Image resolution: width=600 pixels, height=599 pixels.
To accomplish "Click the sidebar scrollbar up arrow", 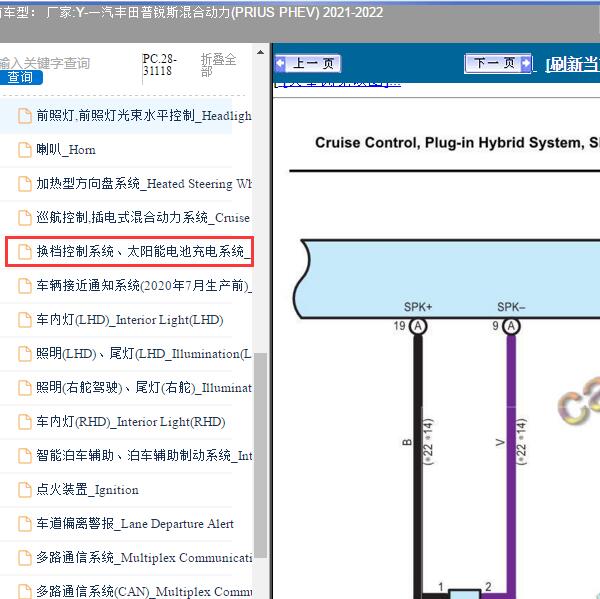I will 260,52.
